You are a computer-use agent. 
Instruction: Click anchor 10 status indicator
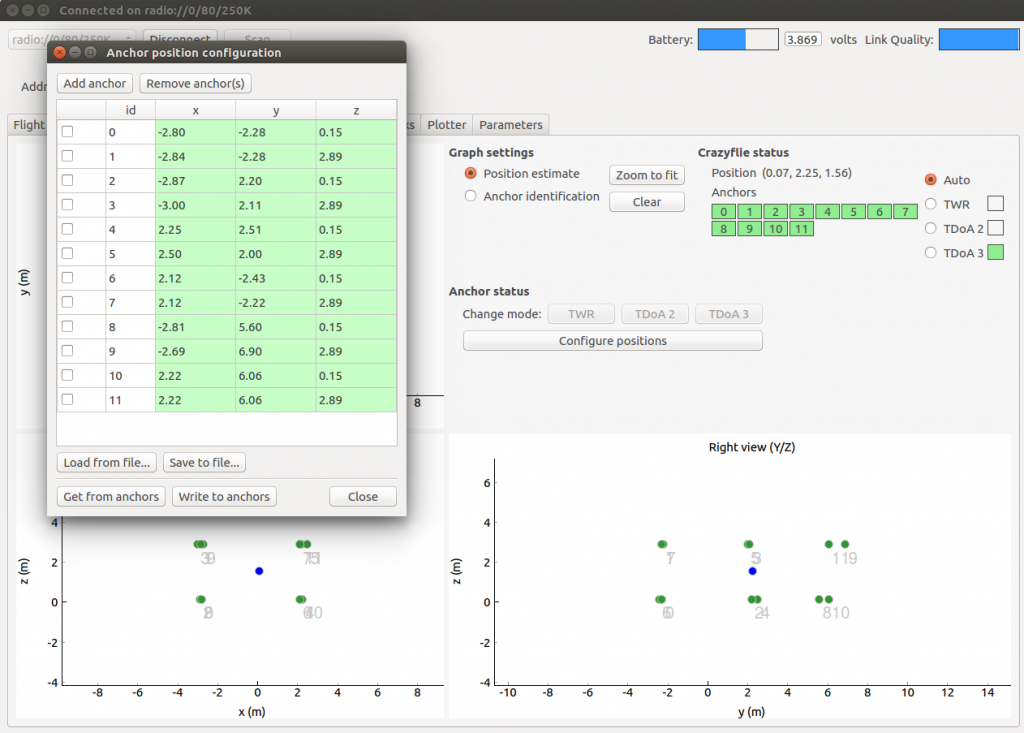(775, 229)
